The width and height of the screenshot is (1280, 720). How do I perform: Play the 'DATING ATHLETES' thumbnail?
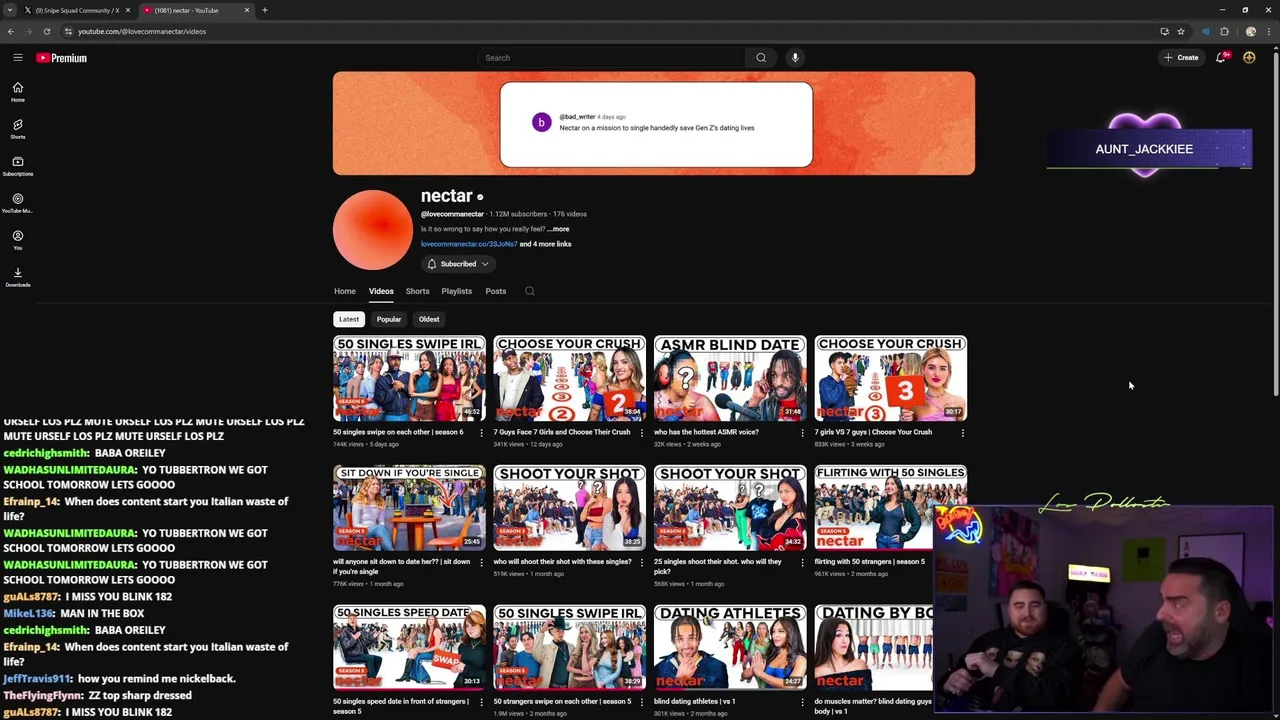point(730,647)
